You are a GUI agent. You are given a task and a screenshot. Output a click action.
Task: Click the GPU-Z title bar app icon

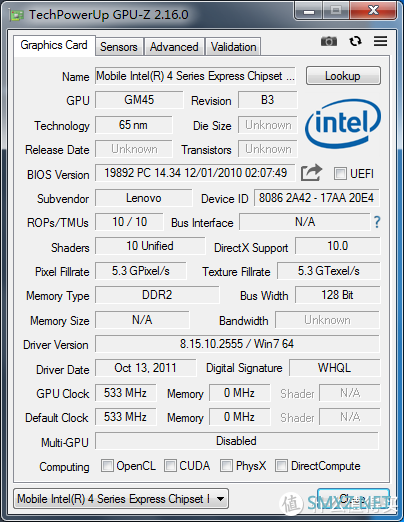[17, 15]
